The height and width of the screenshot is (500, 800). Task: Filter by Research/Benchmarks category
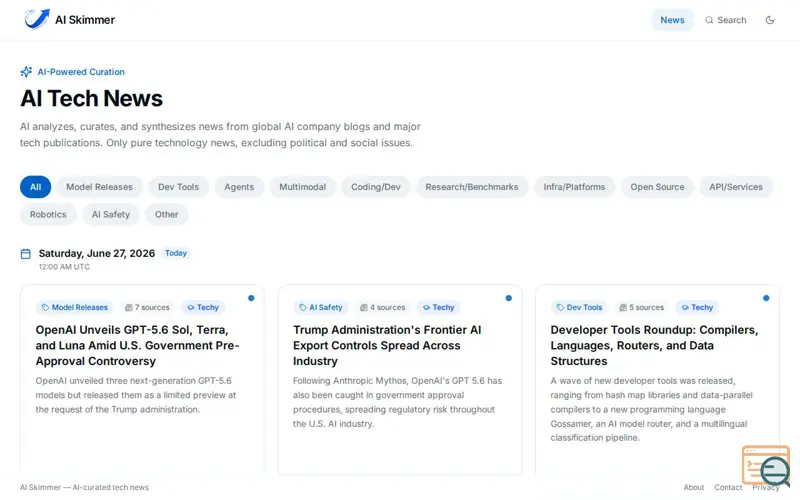[472, 187]
